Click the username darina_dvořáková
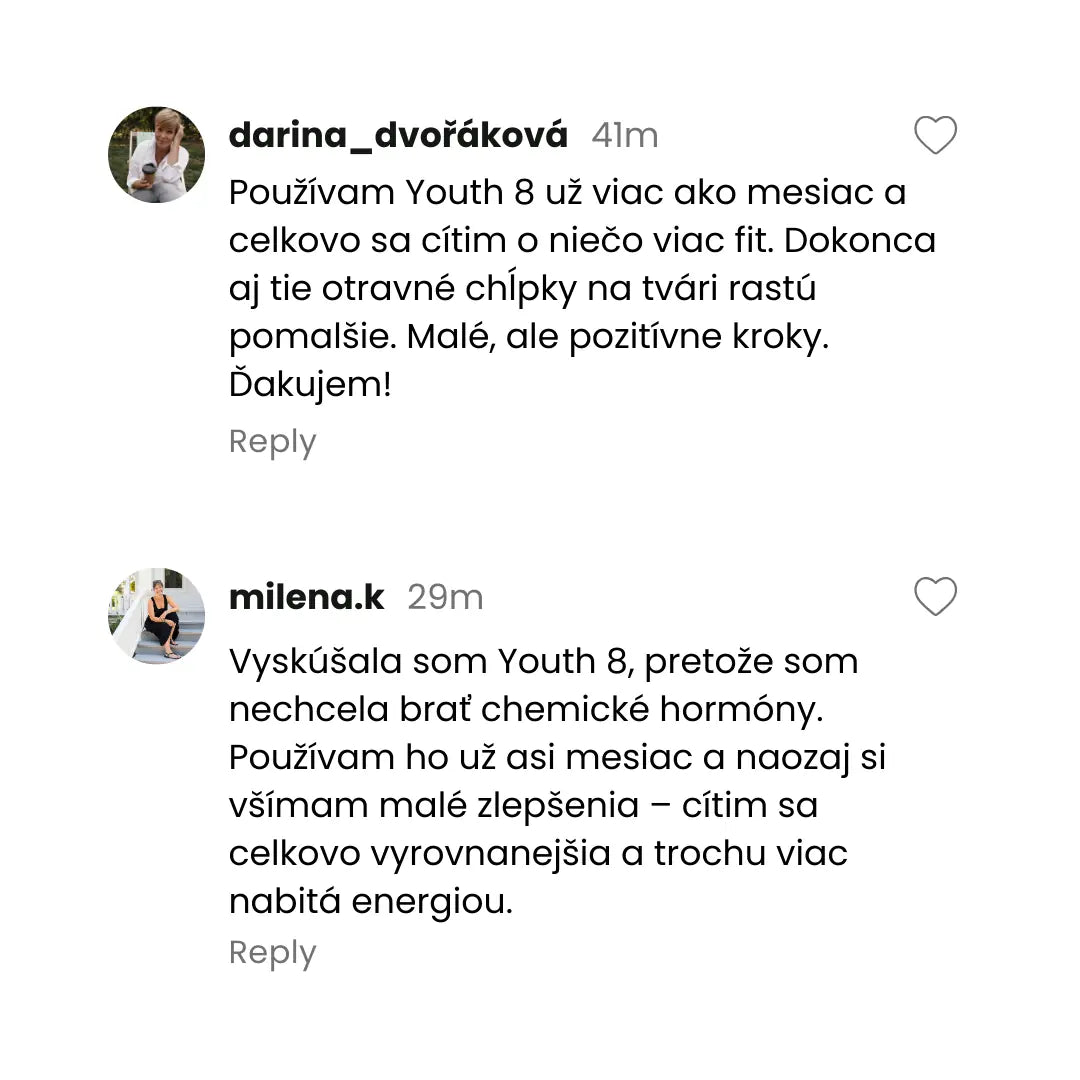Image resolution: width=1080 pixels, height=1080 pixels. (x=398, y=135)
